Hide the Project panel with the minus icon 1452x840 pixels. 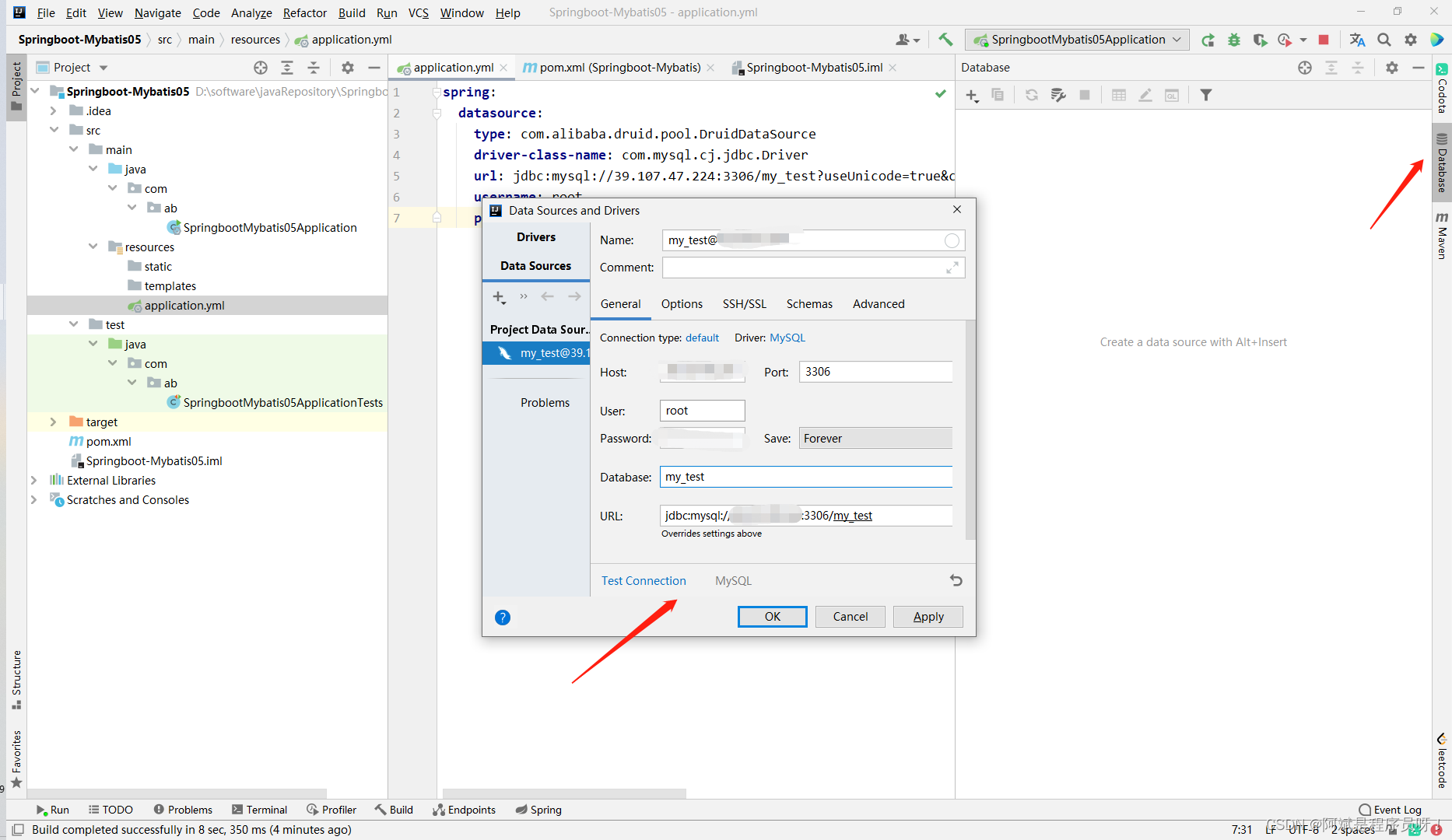click(374, 68)
